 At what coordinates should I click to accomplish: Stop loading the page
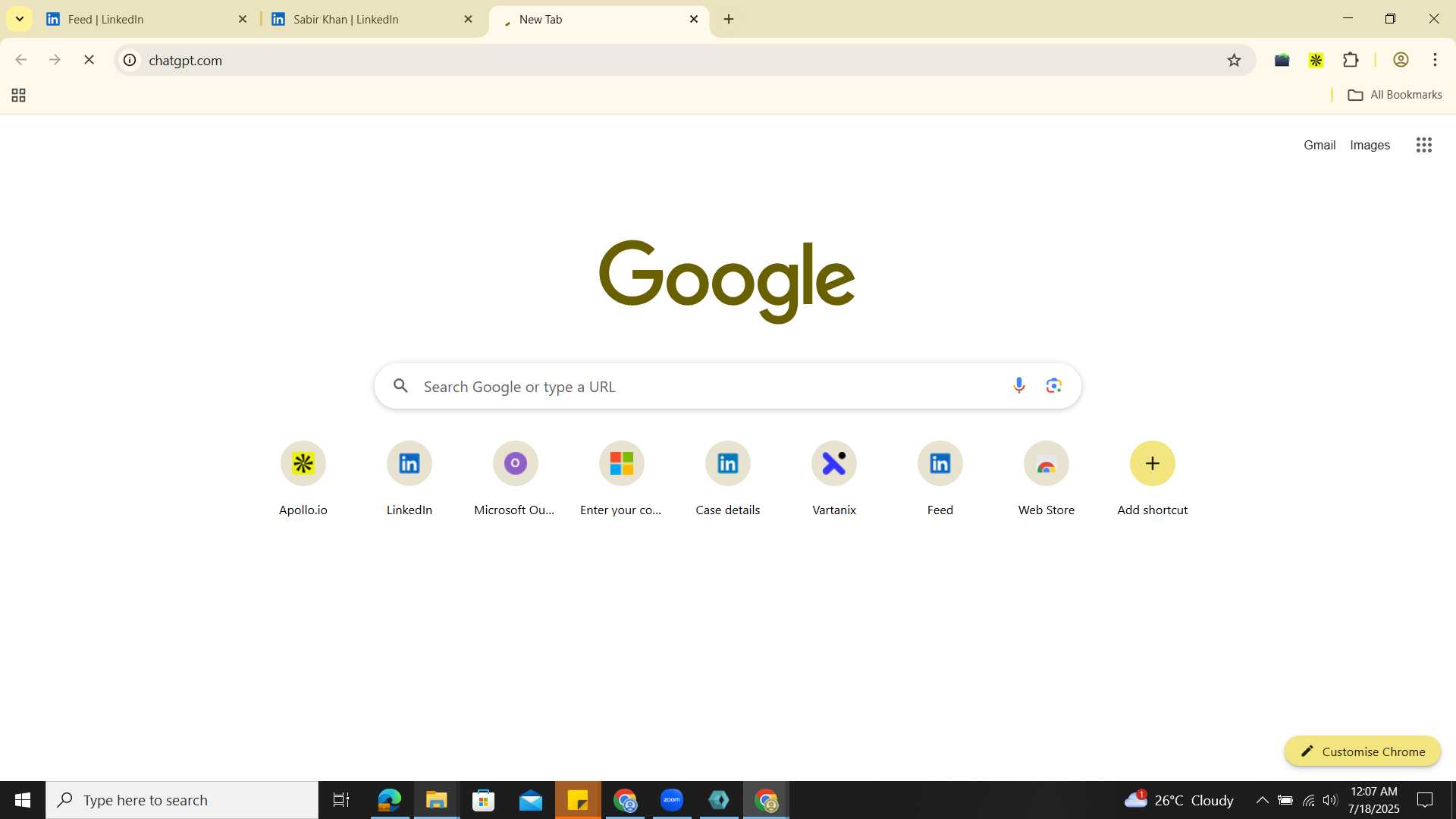point(89,60)
